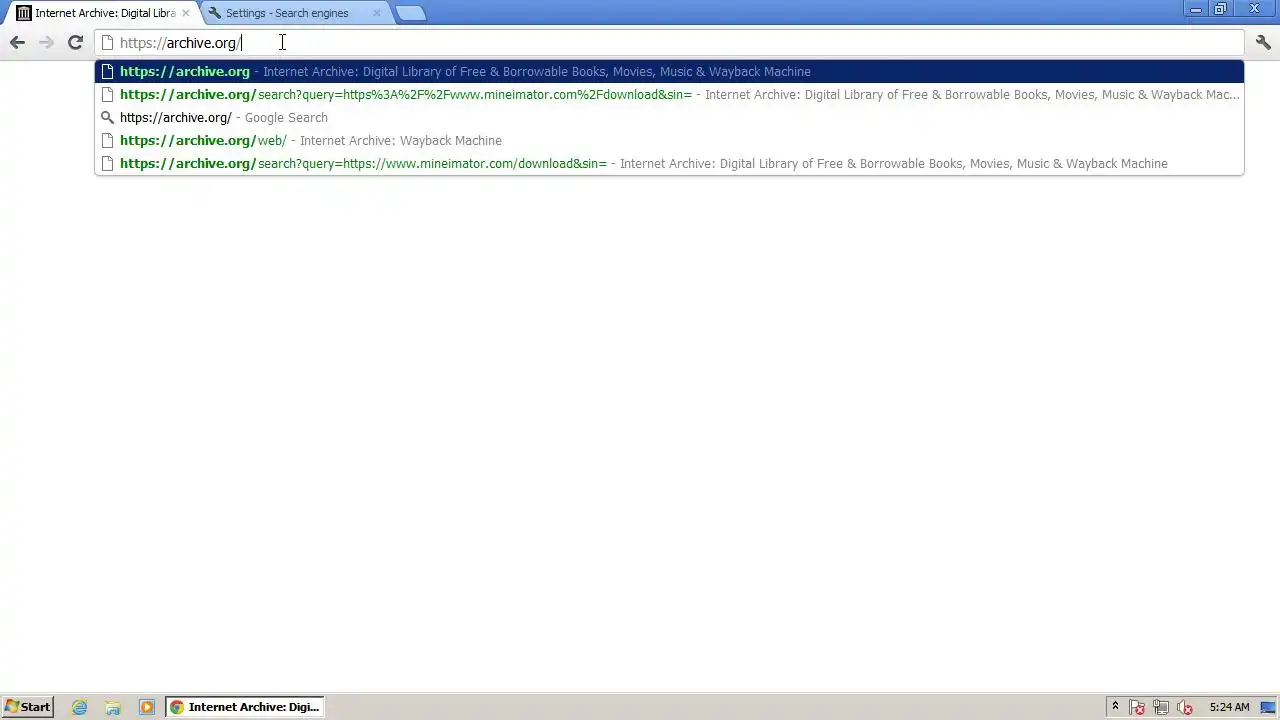Open the Windows Start menu
Viewport: 1280px width, 720px height.
pyautogui.click(x=27, y=707)
